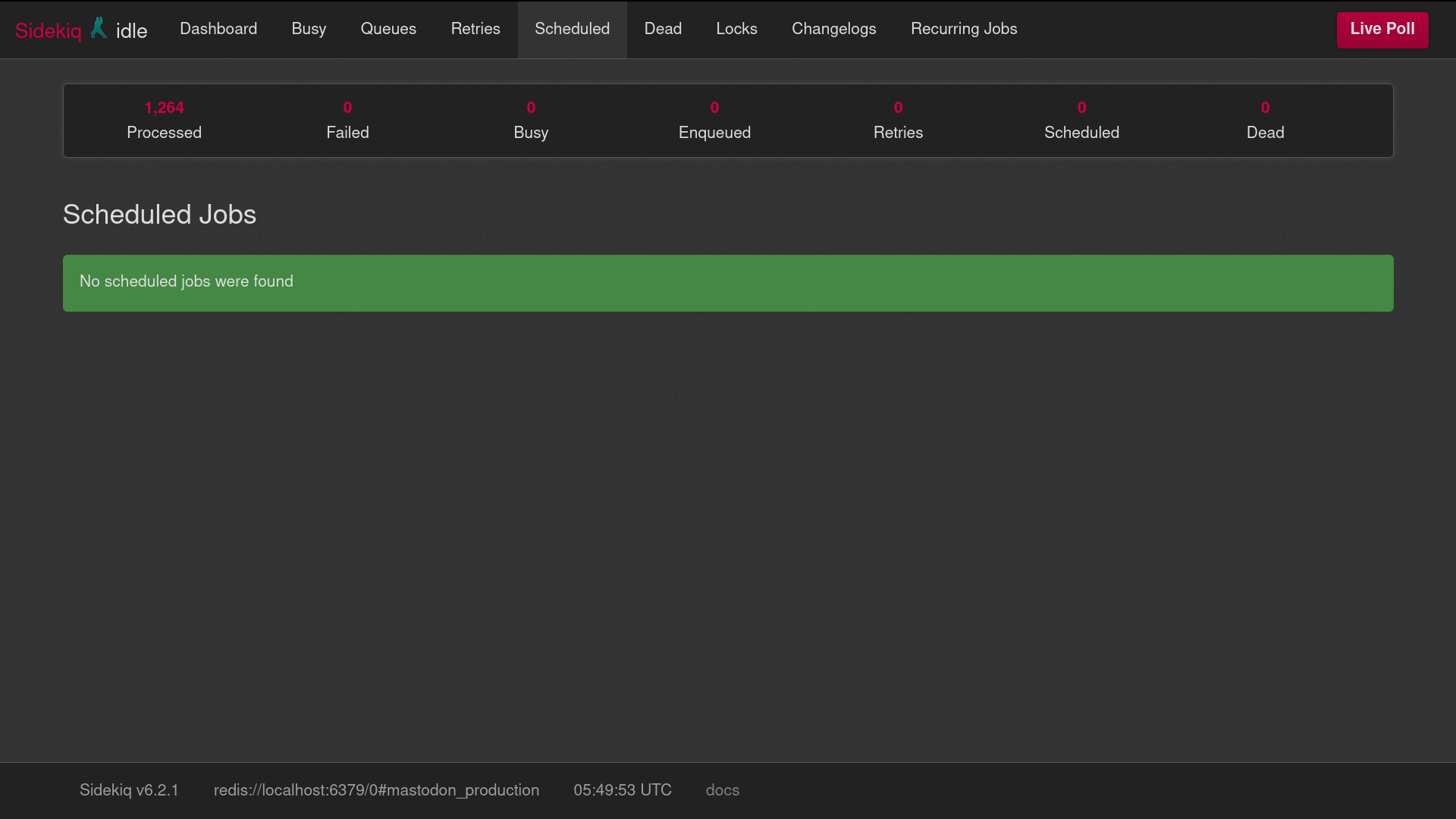Click the Busy count in summary bar
This screenshot has width=1456, height=819.
531,120
